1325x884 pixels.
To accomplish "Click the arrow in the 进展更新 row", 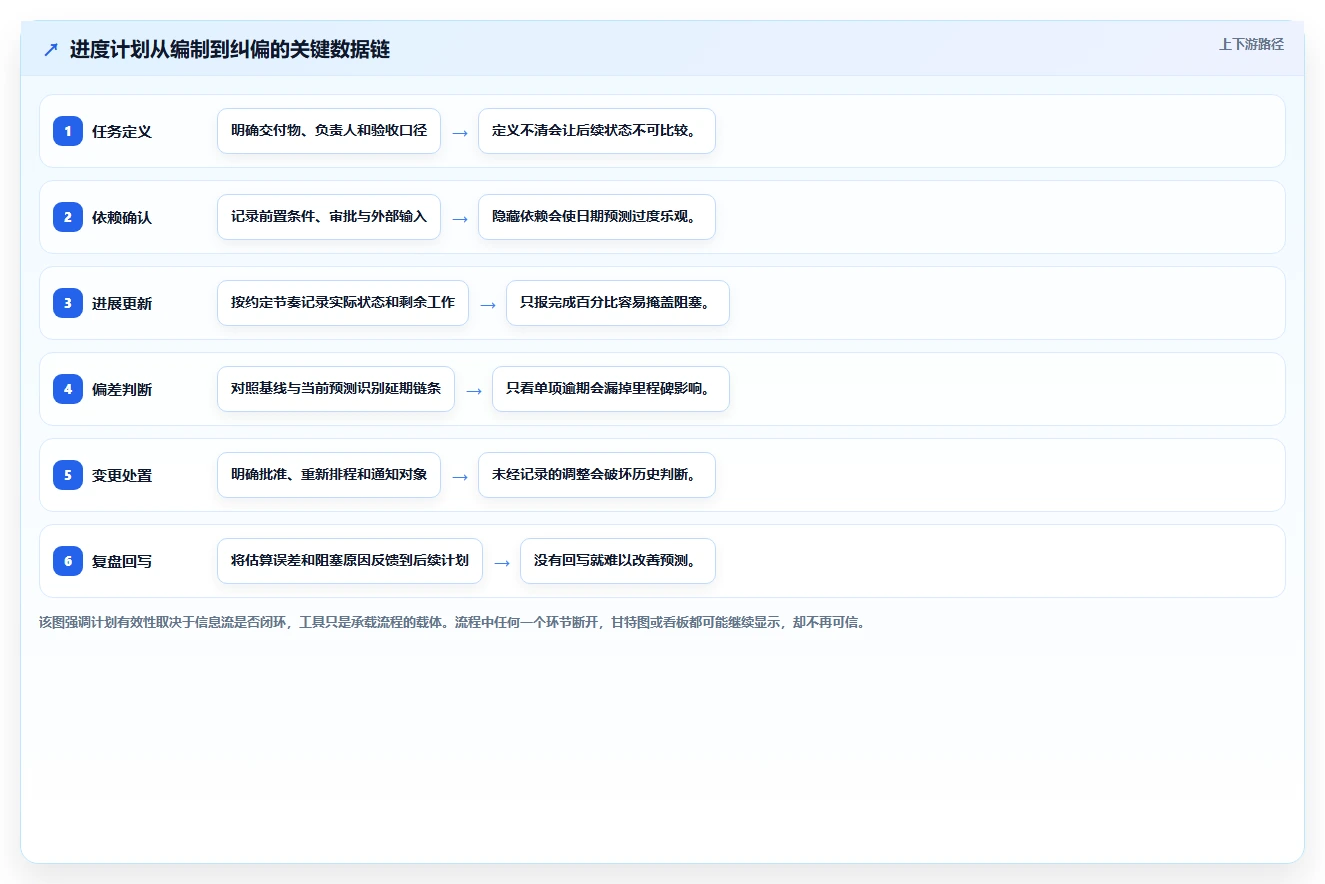I will coord(488,304).
